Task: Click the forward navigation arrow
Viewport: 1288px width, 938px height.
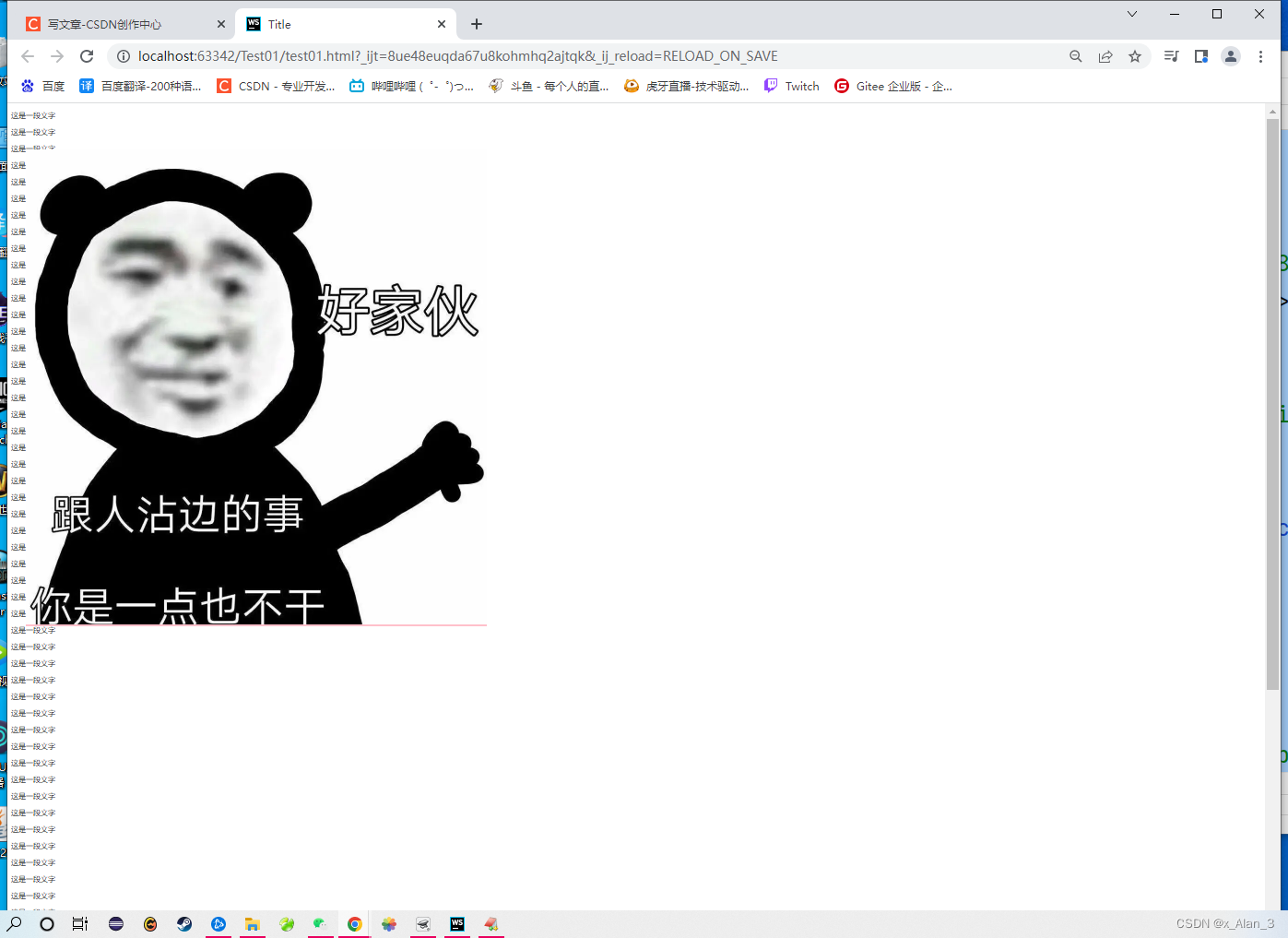Action: click(57, 56)
